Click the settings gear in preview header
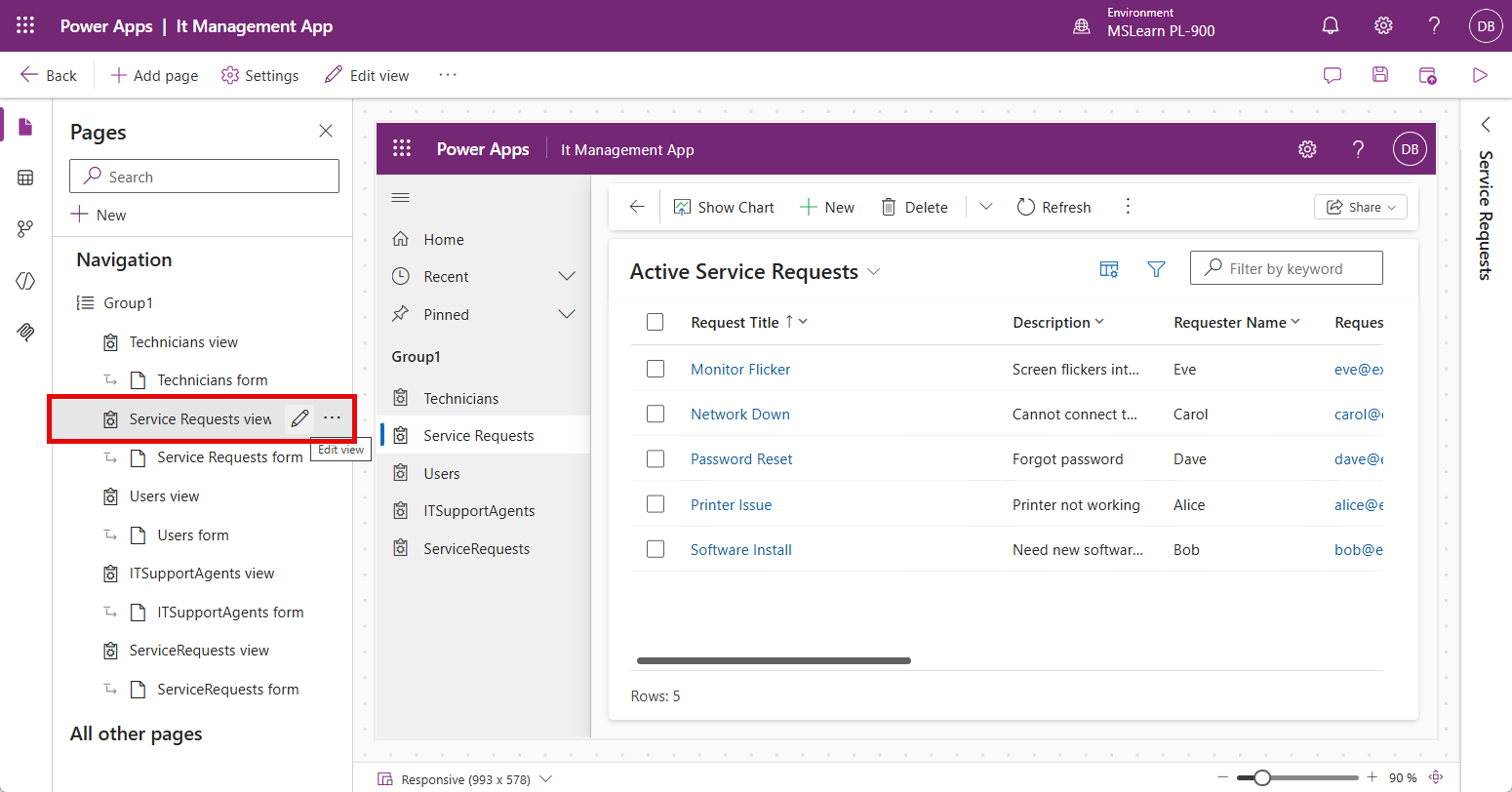1512x792 pixels. pos(1307,149)
